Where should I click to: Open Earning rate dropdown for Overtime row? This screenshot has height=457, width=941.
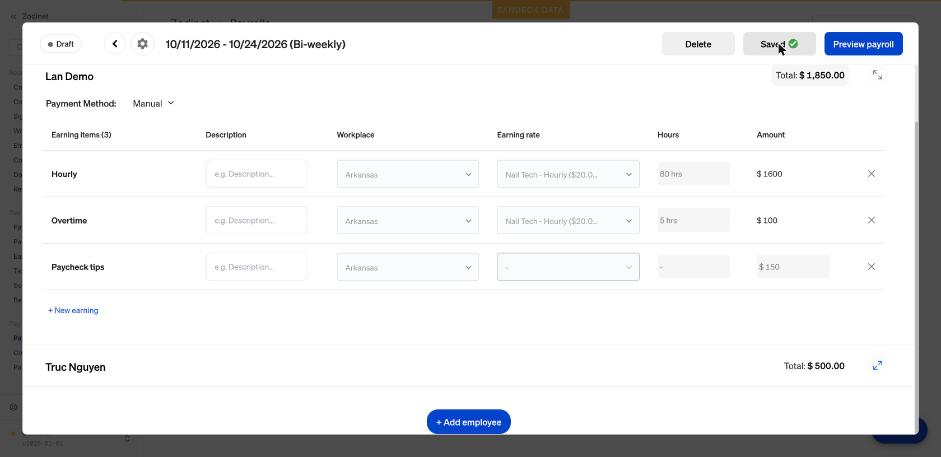click(x=568, y=220)
